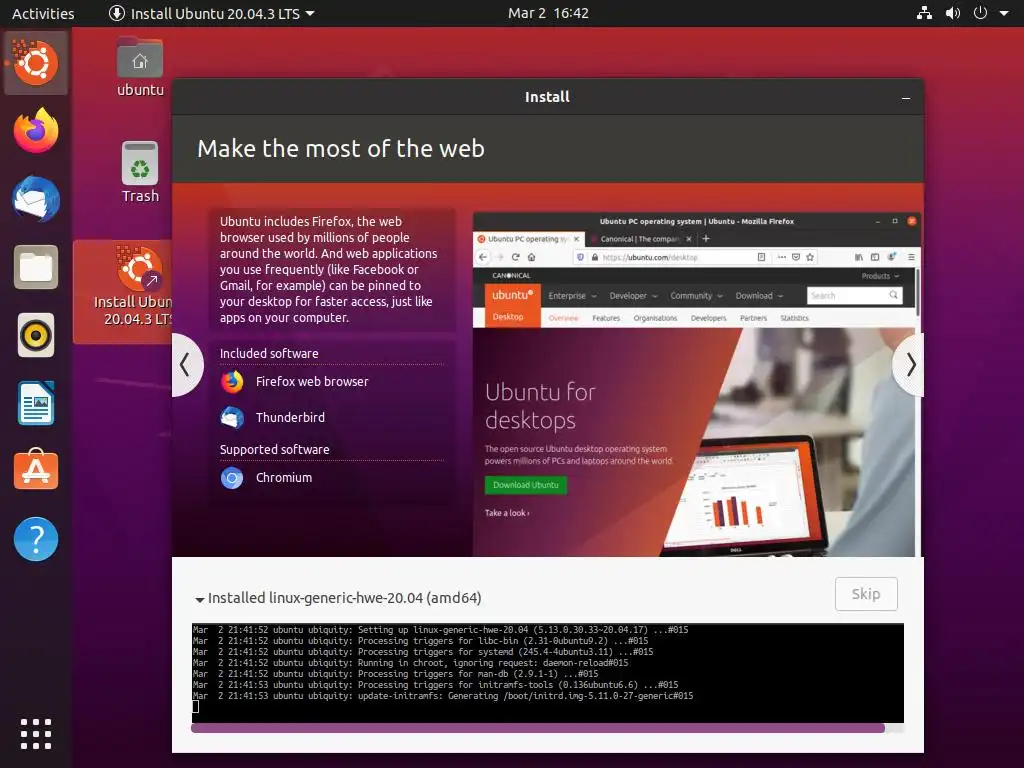Open the Install Ubuntu 20.04.3 LTS app menu
Viewport: 1024px width, 768px height.
tap(212, 13)
